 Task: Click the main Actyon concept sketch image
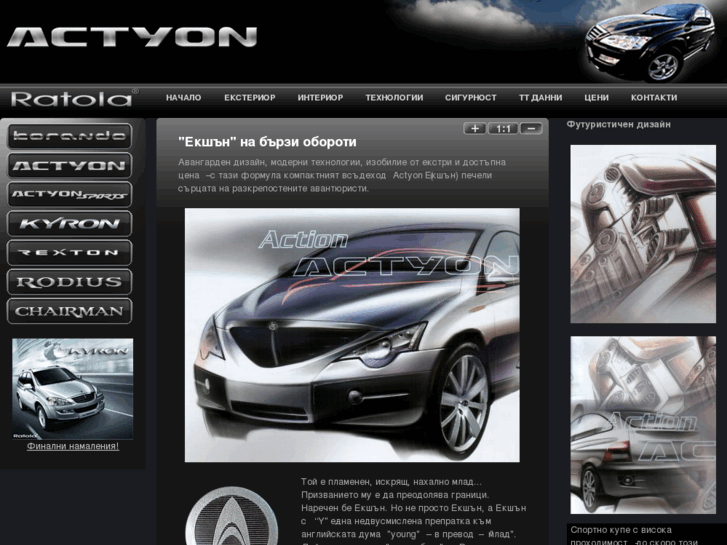click(x=352, y=335)
